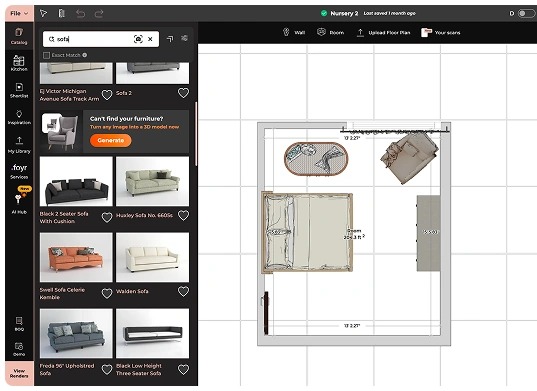Favorite the Swell Sofa Celerie Kemble
Screen dimensions: 537x391
click(x=107, y=293)
